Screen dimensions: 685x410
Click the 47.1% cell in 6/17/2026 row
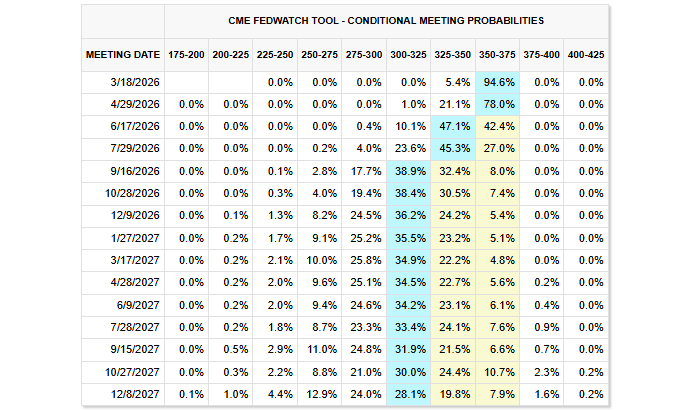point(453,125)
